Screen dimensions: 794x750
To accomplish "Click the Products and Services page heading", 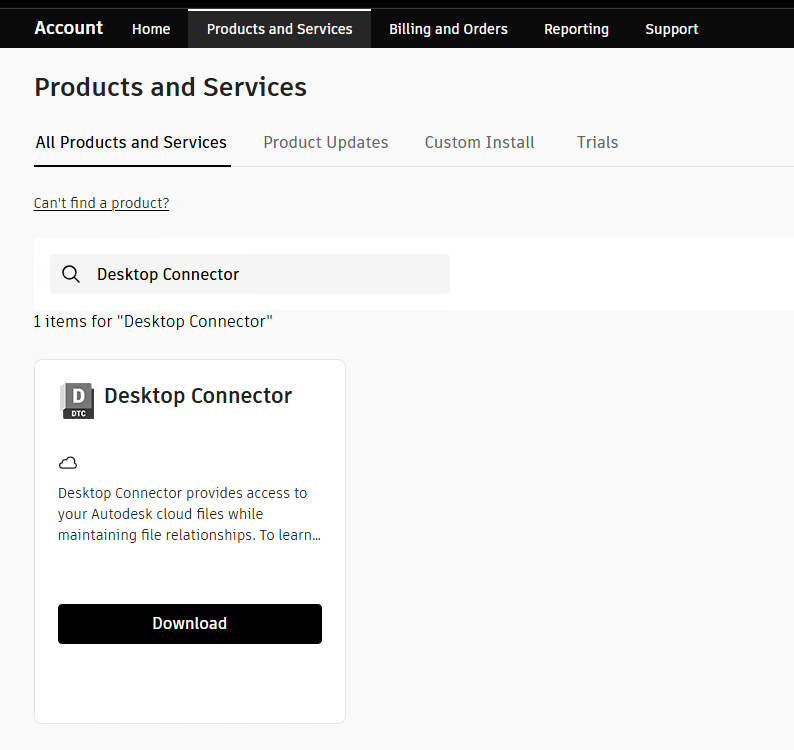I will tap(170, 87).
